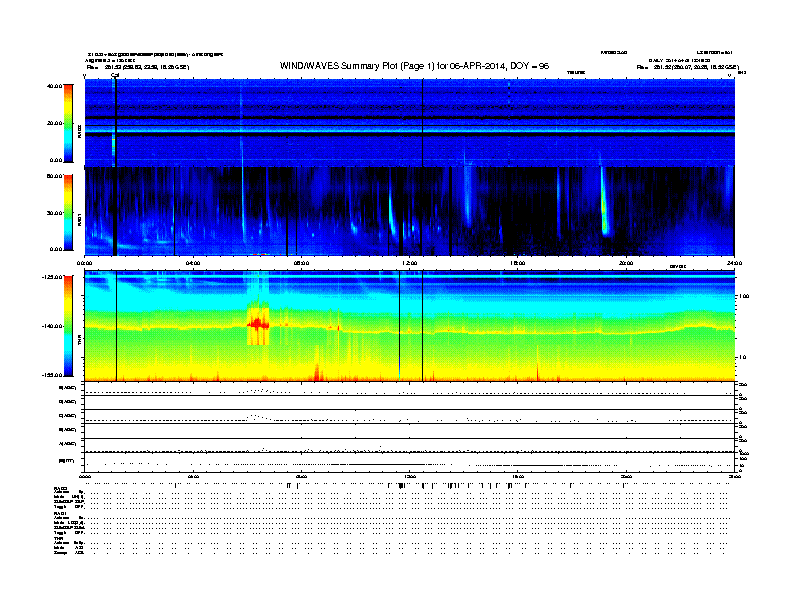The height and width of the screenshot is (612, 792).
Task: Click the third (AGC) line-plot label
Action: tap(68, 416)
